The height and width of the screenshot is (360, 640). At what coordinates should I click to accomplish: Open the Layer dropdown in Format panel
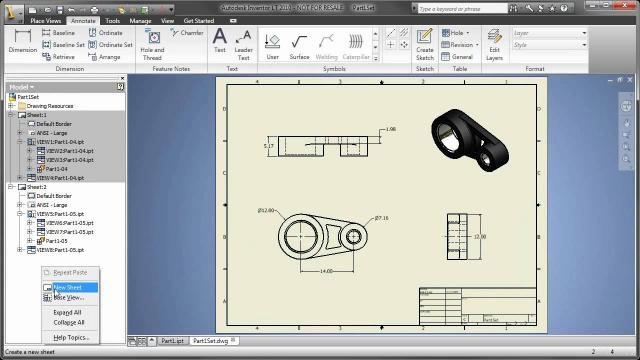pos(549,33)
